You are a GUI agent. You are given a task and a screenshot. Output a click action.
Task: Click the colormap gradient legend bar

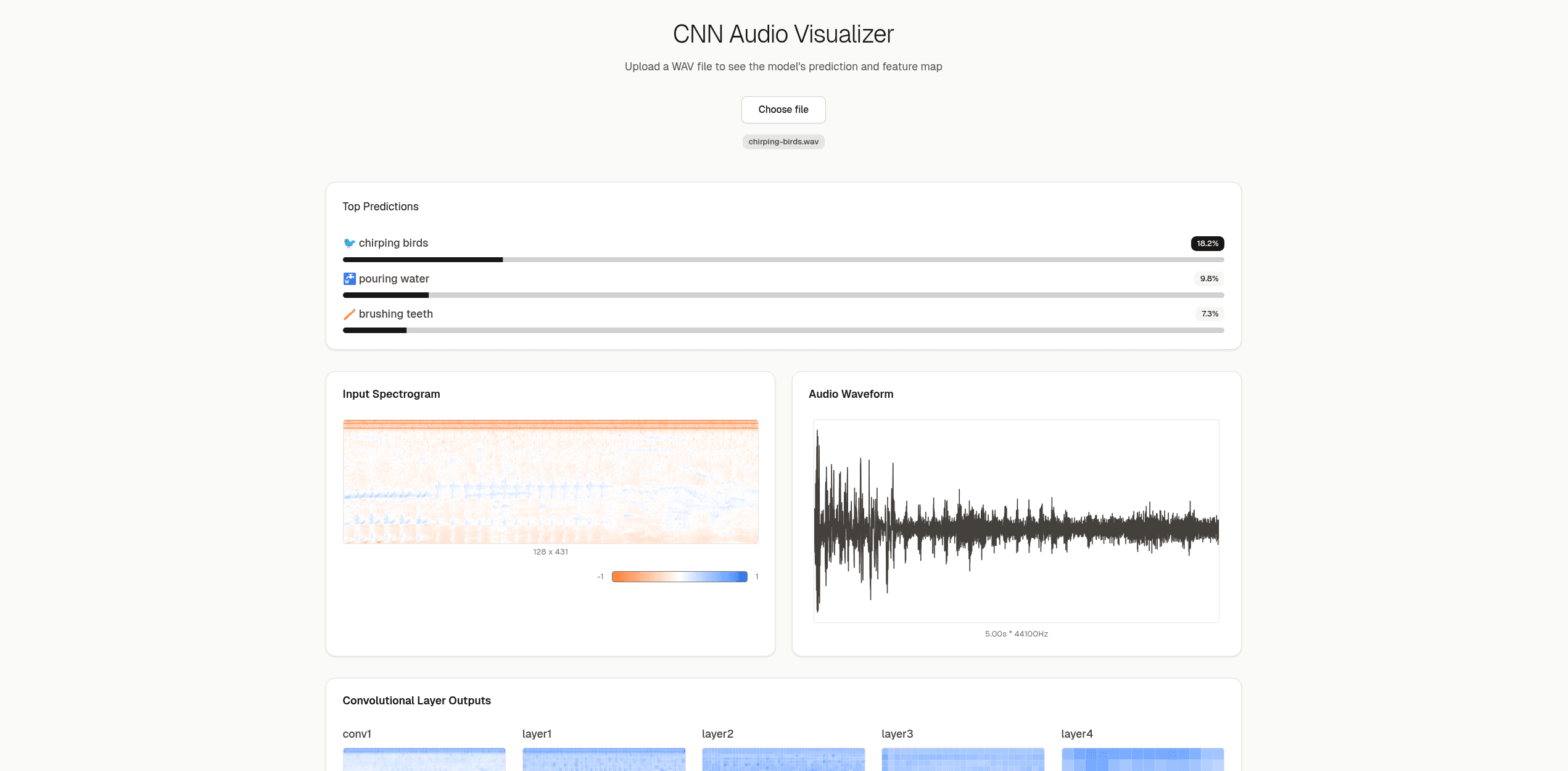679,576
